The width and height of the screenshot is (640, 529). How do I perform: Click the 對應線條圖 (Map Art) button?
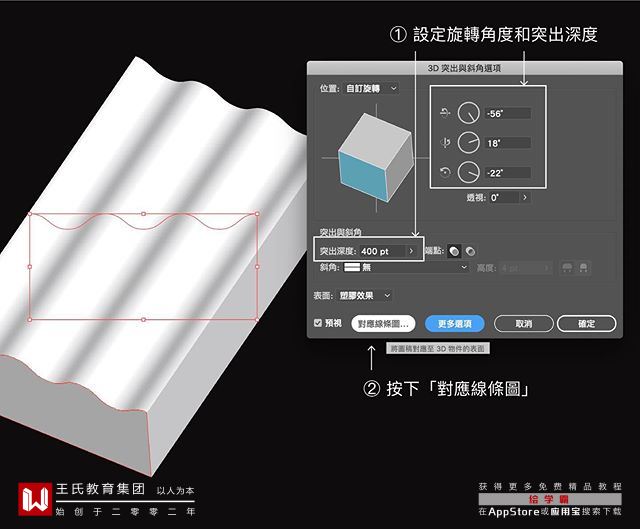click(x=383, y=324)
